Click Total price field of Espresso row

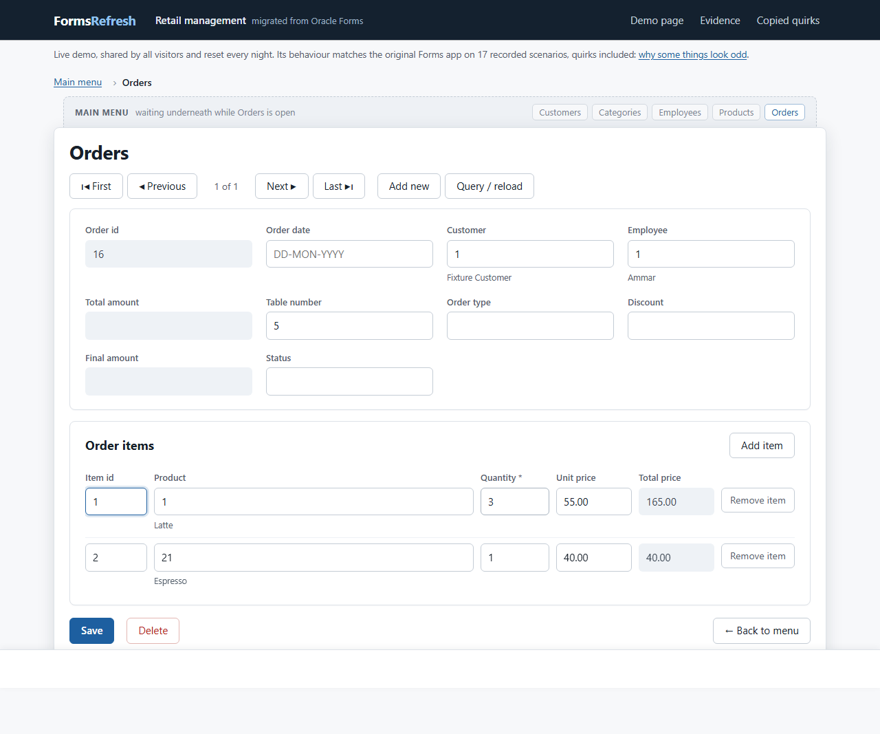[x=676, y=557]
